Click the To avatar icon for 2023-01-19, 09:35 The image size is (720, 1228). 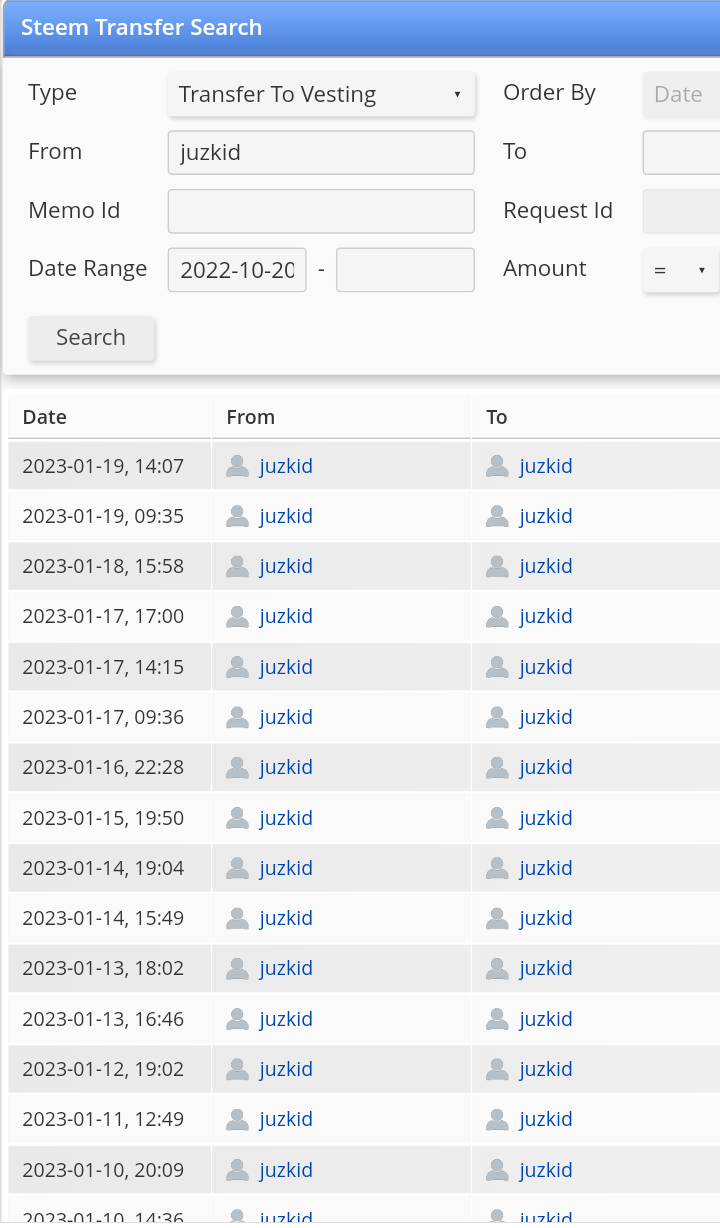(x=497, y=516)
